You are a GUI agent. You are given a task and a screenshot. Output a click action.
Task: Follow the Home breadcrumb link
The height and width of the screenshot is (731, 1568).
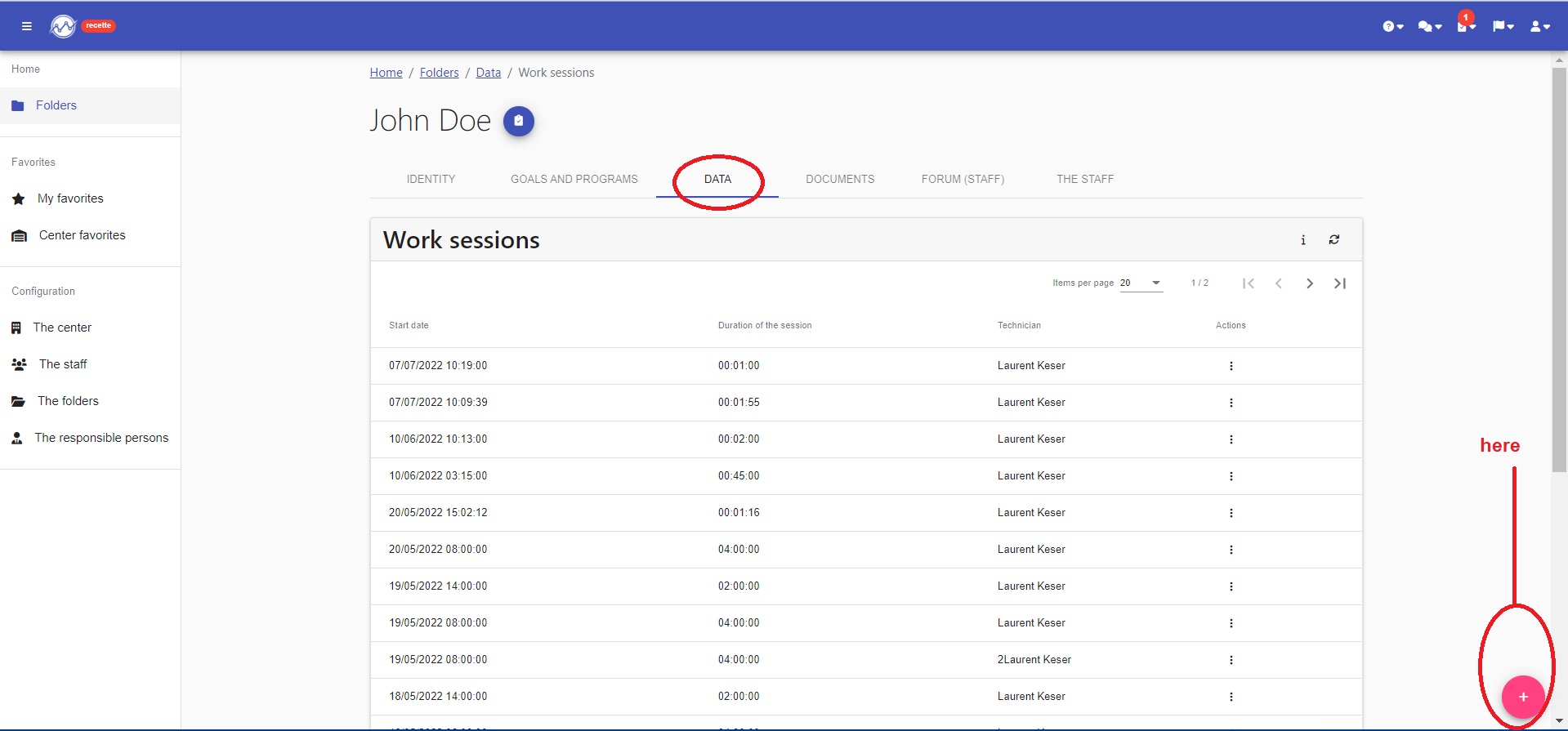point(386,73)
